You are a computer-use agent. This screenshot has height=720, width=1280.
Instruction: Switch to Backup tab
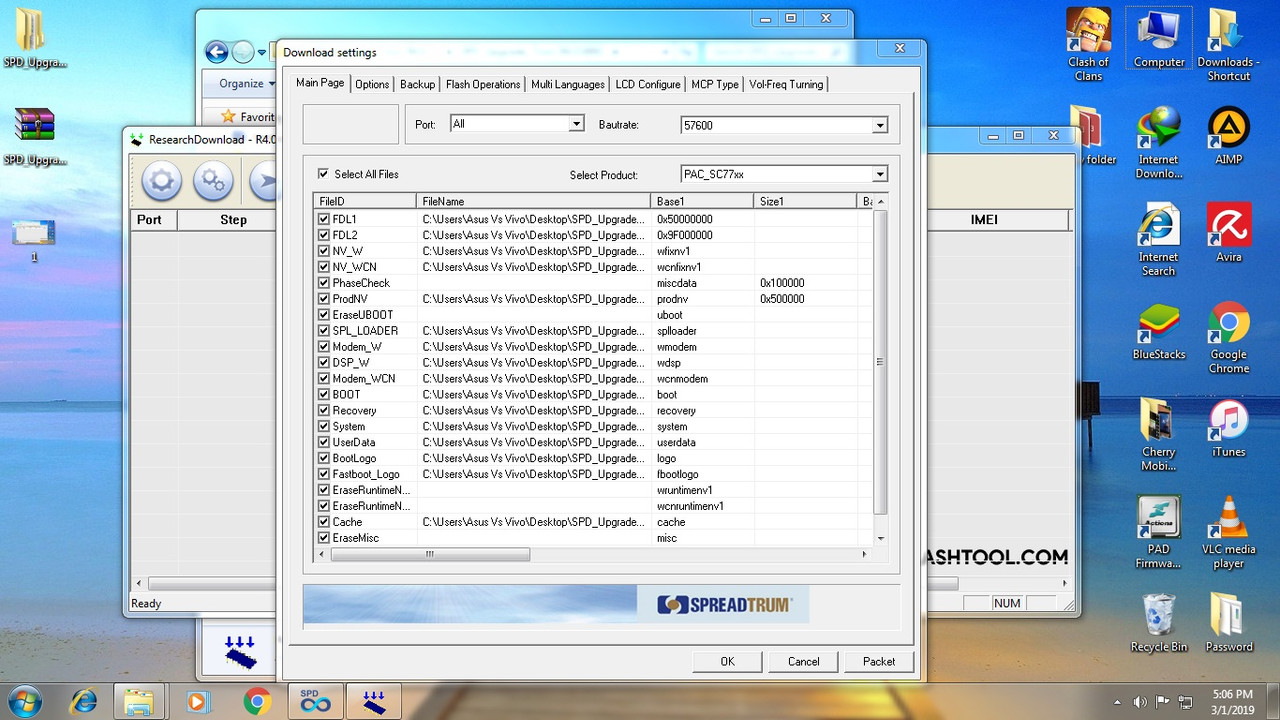[x=418, y=84]
